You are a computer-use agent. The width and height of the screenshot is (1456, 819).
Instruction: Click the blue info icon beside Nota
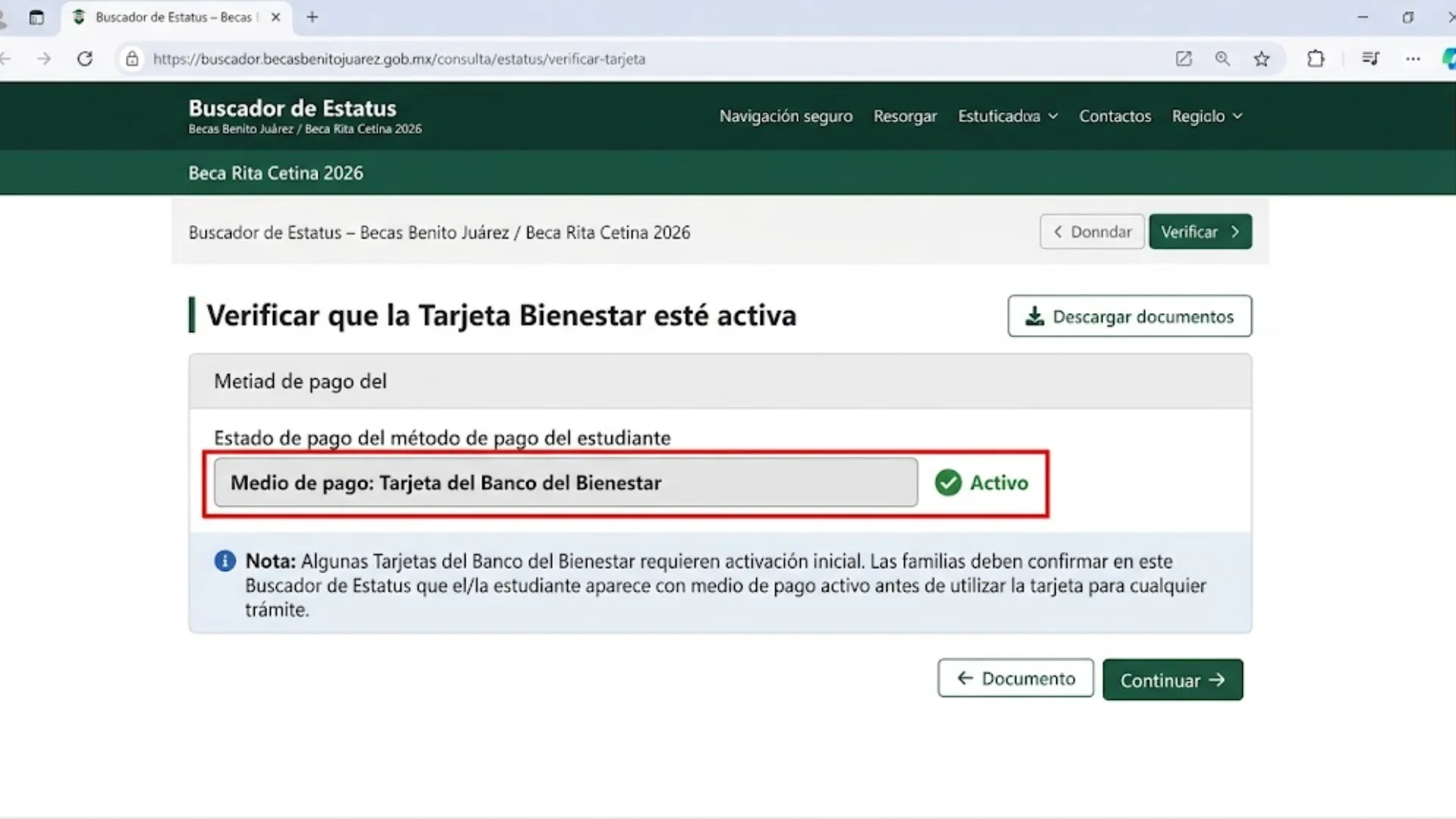(x=225, y=561)
